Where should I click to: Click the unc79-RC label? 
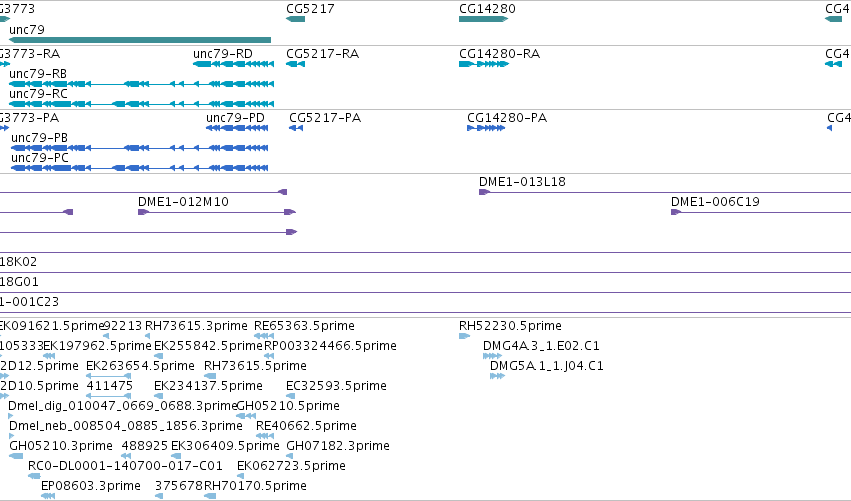[x=39, y=94]
